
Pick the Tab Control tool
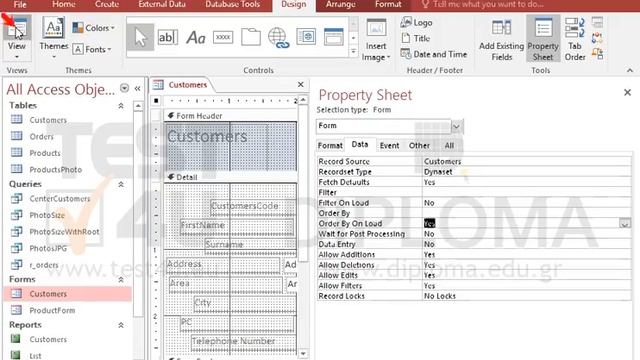[251, 37]
